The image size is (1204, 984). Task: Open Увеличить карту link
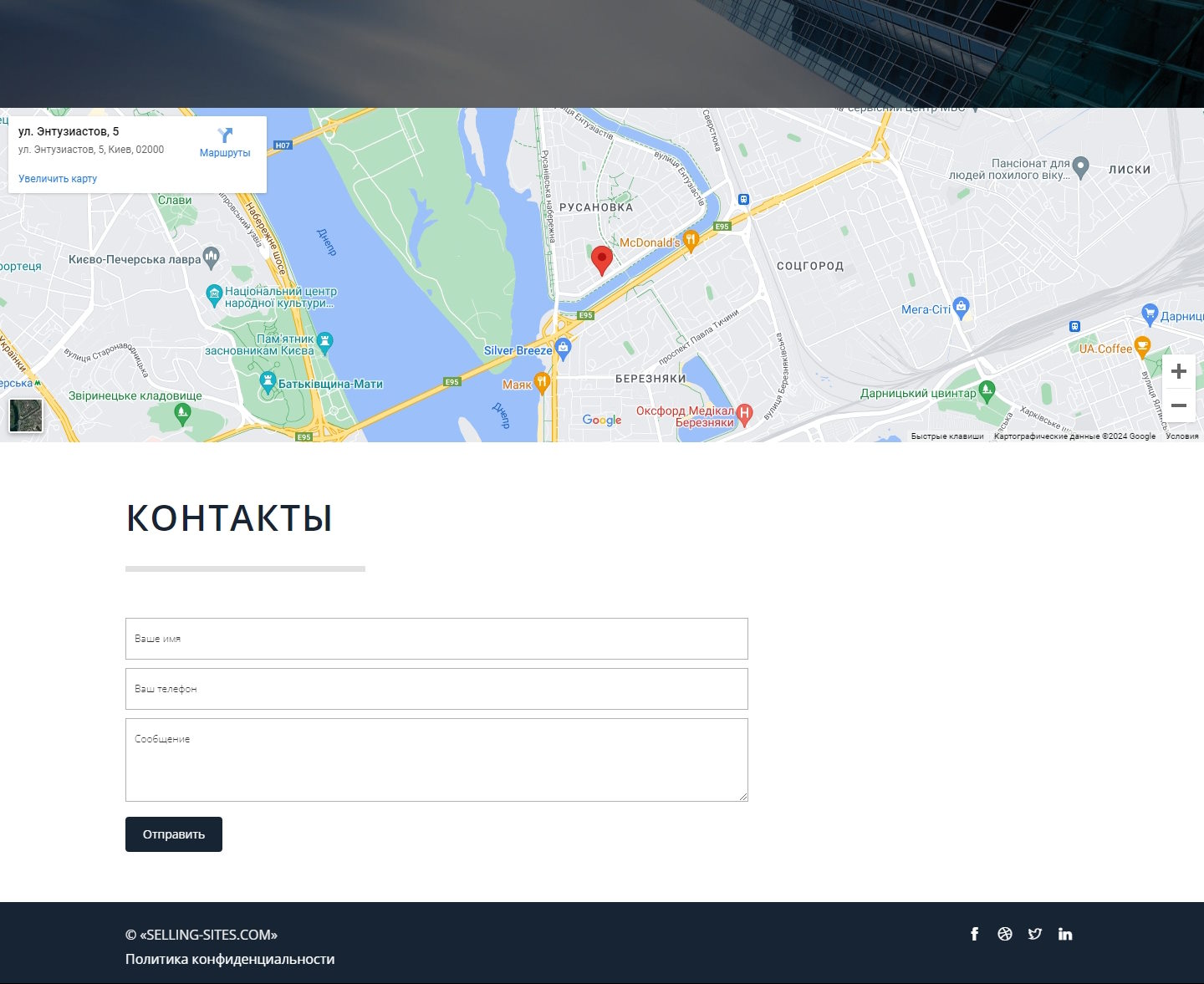[x=58, y=179]
